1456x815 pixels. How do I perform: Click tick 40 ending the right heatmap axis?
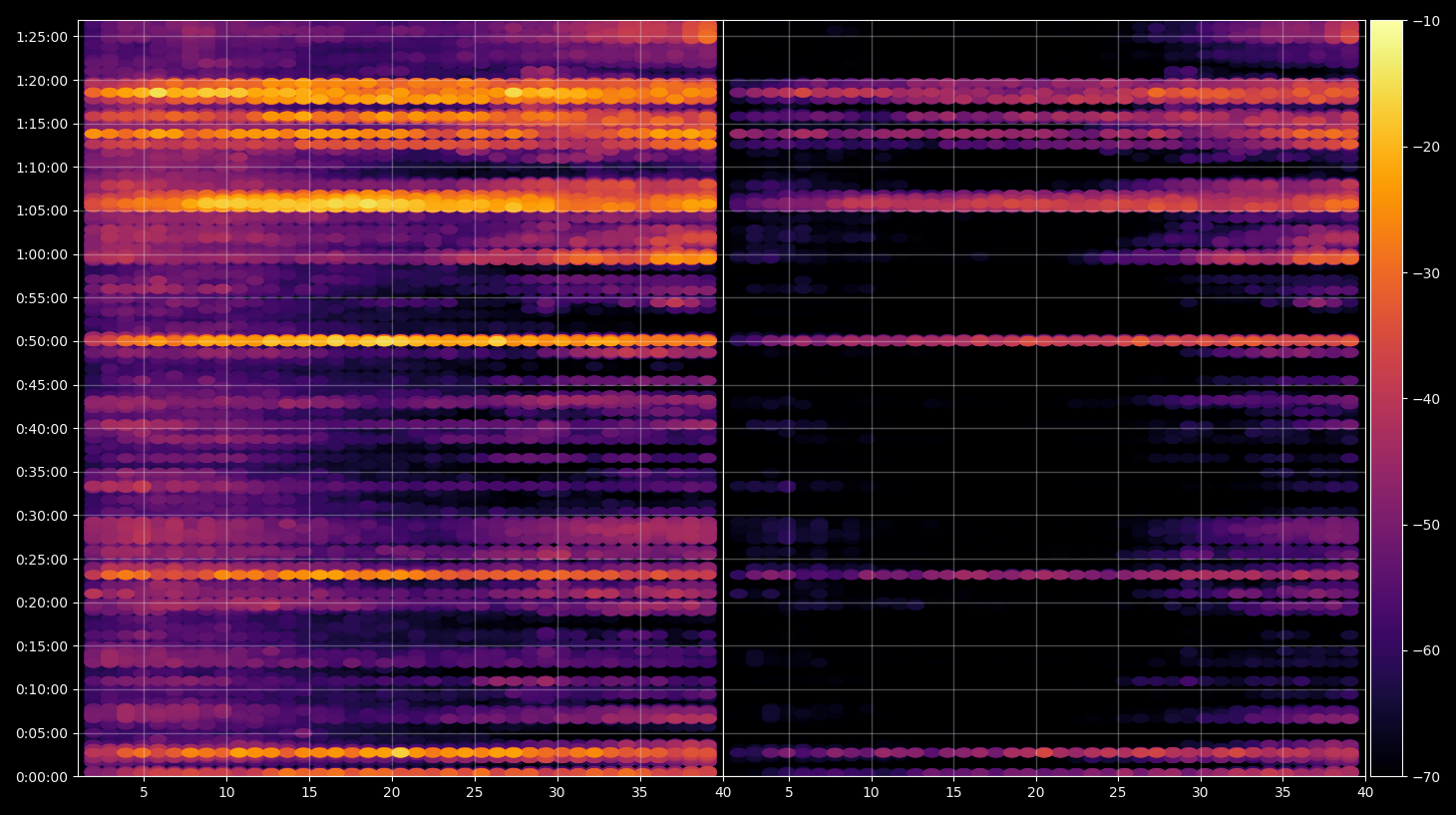coord(1365,793)
